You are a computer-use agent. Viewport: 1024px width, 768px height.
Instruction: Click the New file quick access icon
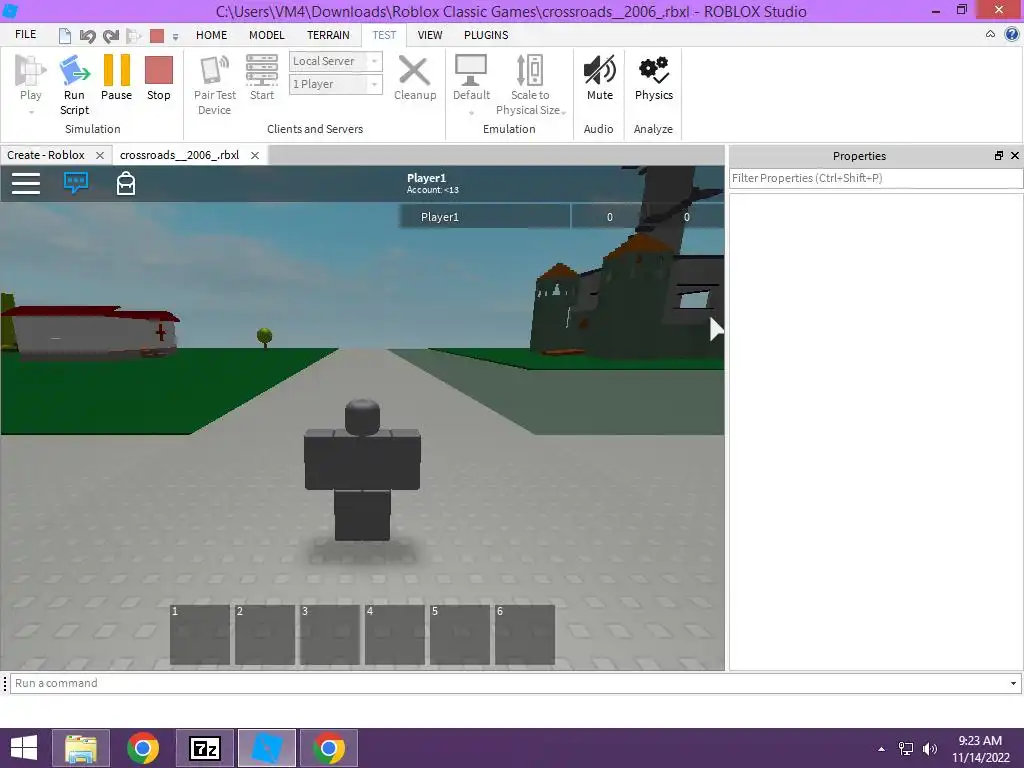point(65,36)
